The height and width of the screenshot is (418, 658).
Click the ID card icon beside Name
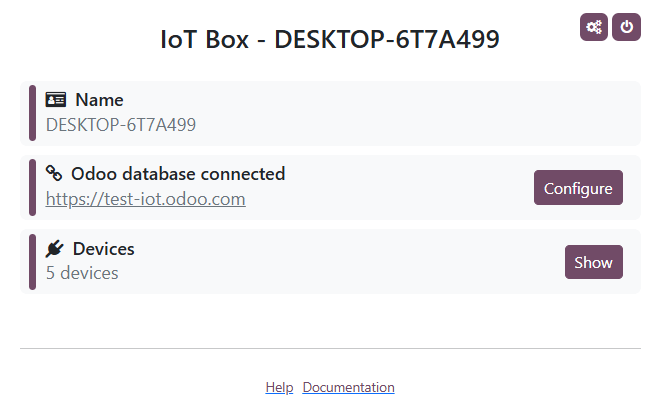(x=56, y=100)
